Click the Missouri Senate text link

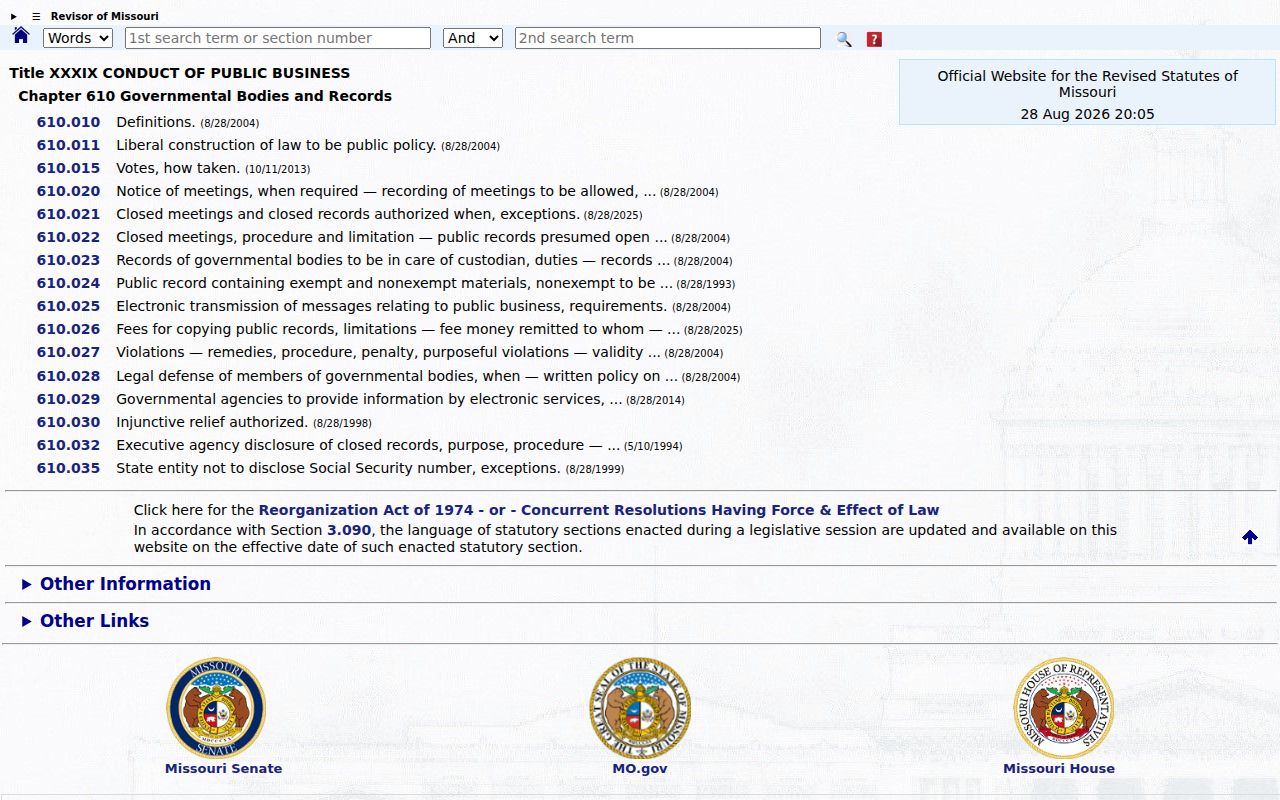[x=223, y=769]
